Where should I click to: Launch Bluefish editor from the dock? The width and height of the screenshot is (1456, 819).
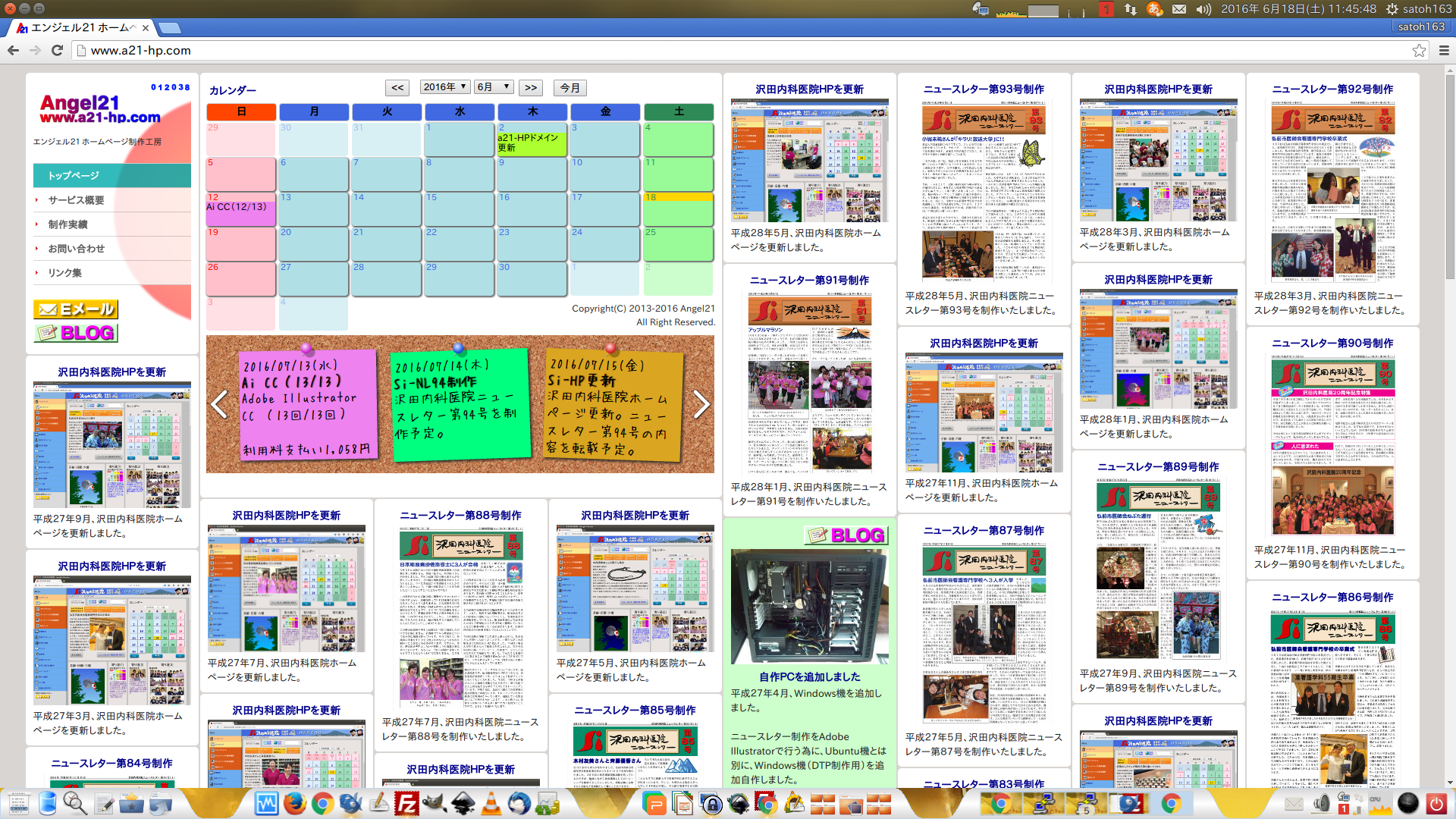pos(350,803)
